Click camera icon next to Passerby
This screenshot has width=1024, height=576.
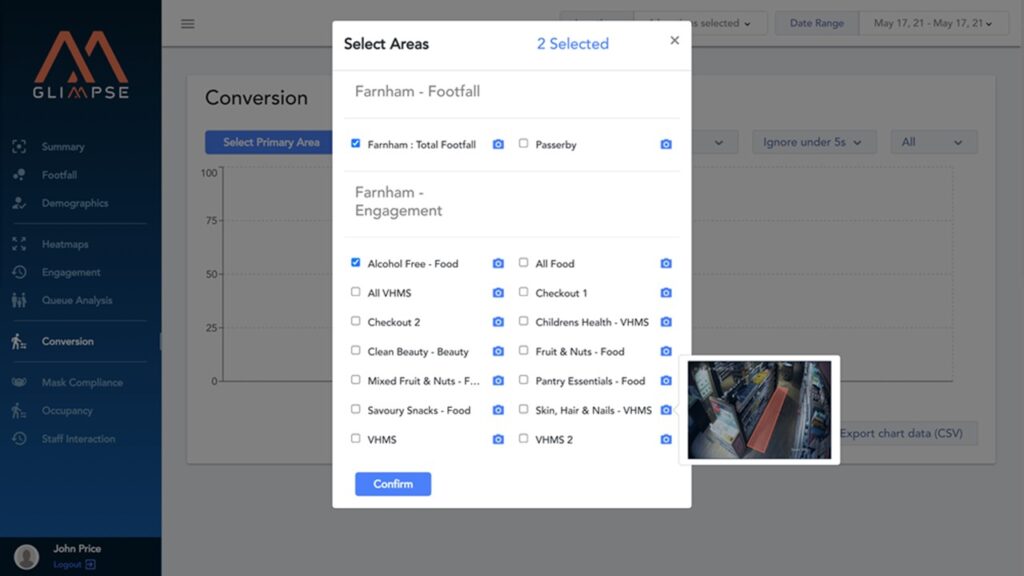[x=666, y=145]
